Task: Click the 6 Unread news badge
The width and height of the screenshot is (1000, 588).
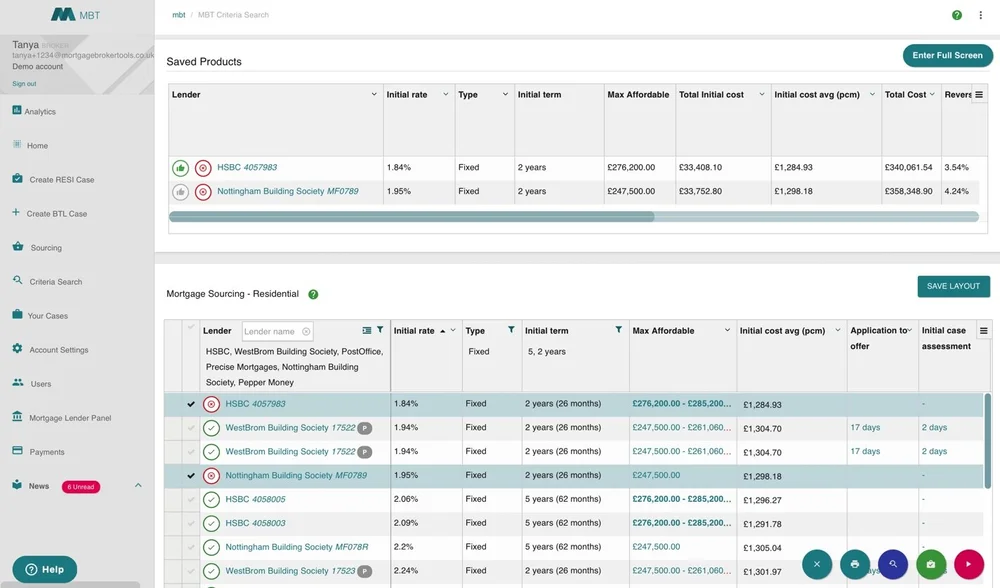Action: (81, 487)
